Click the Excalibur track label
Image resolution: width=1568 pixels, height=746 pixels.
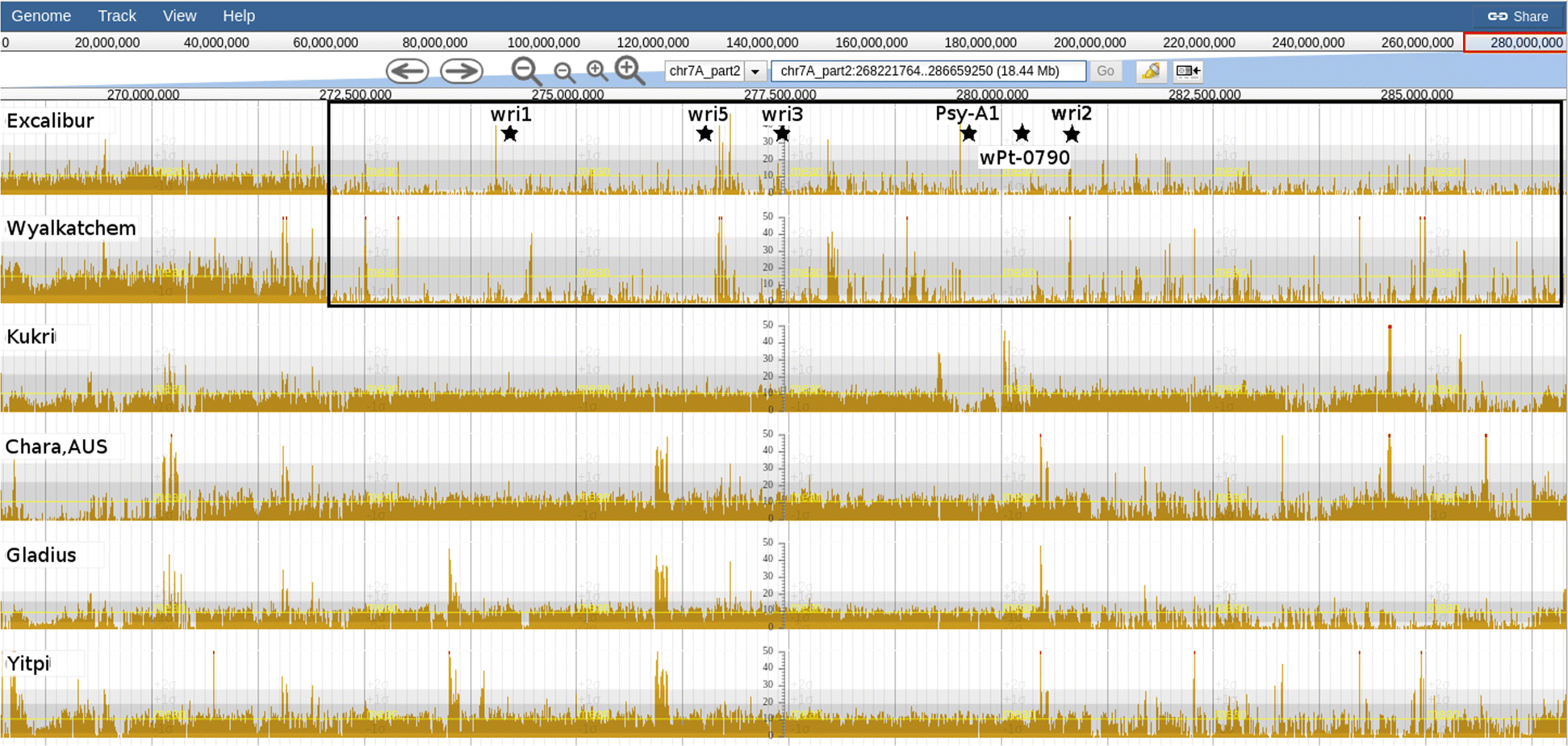coord(50,121)
